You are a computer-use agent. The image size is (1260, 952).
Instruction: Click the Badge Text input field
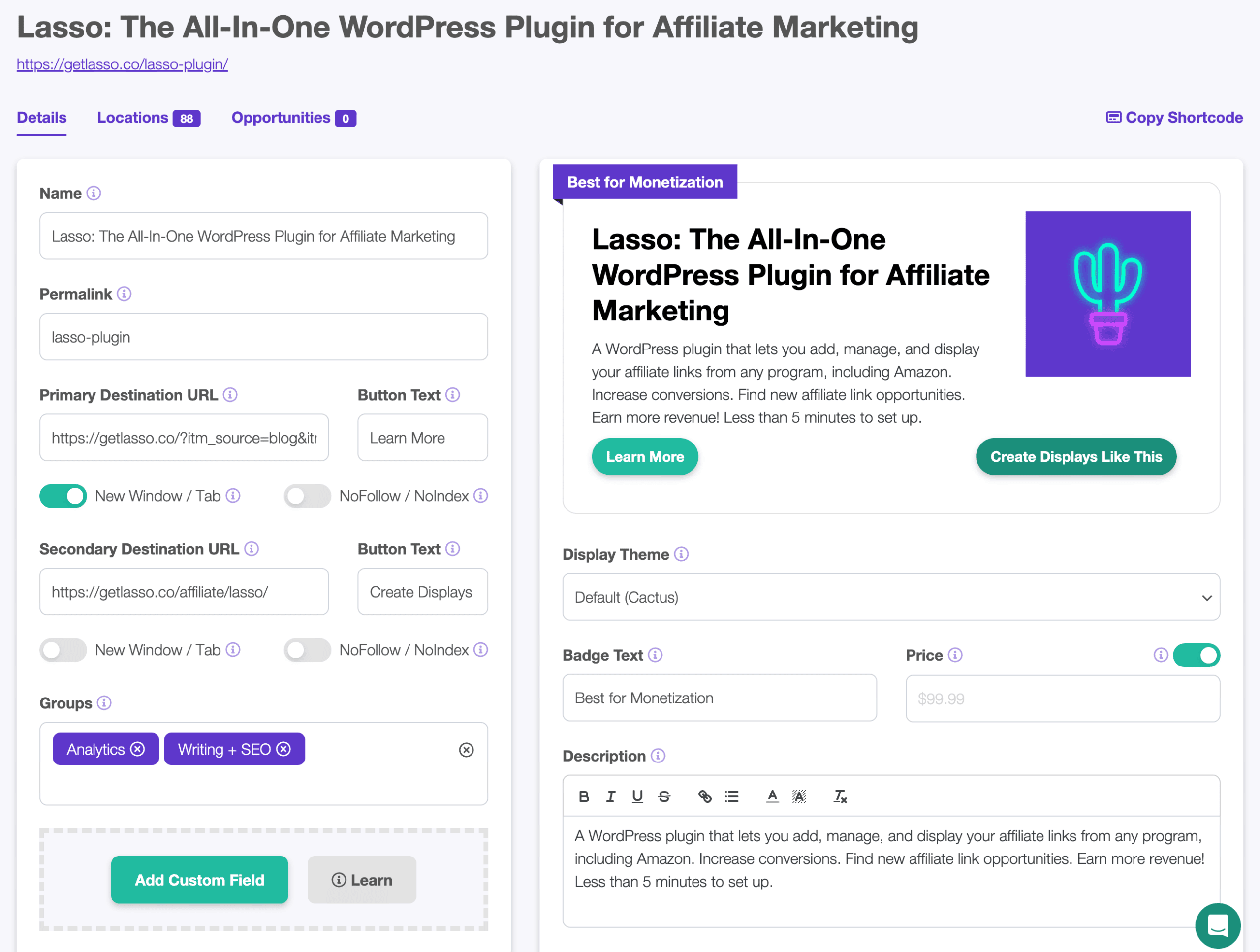pos(720,698)
